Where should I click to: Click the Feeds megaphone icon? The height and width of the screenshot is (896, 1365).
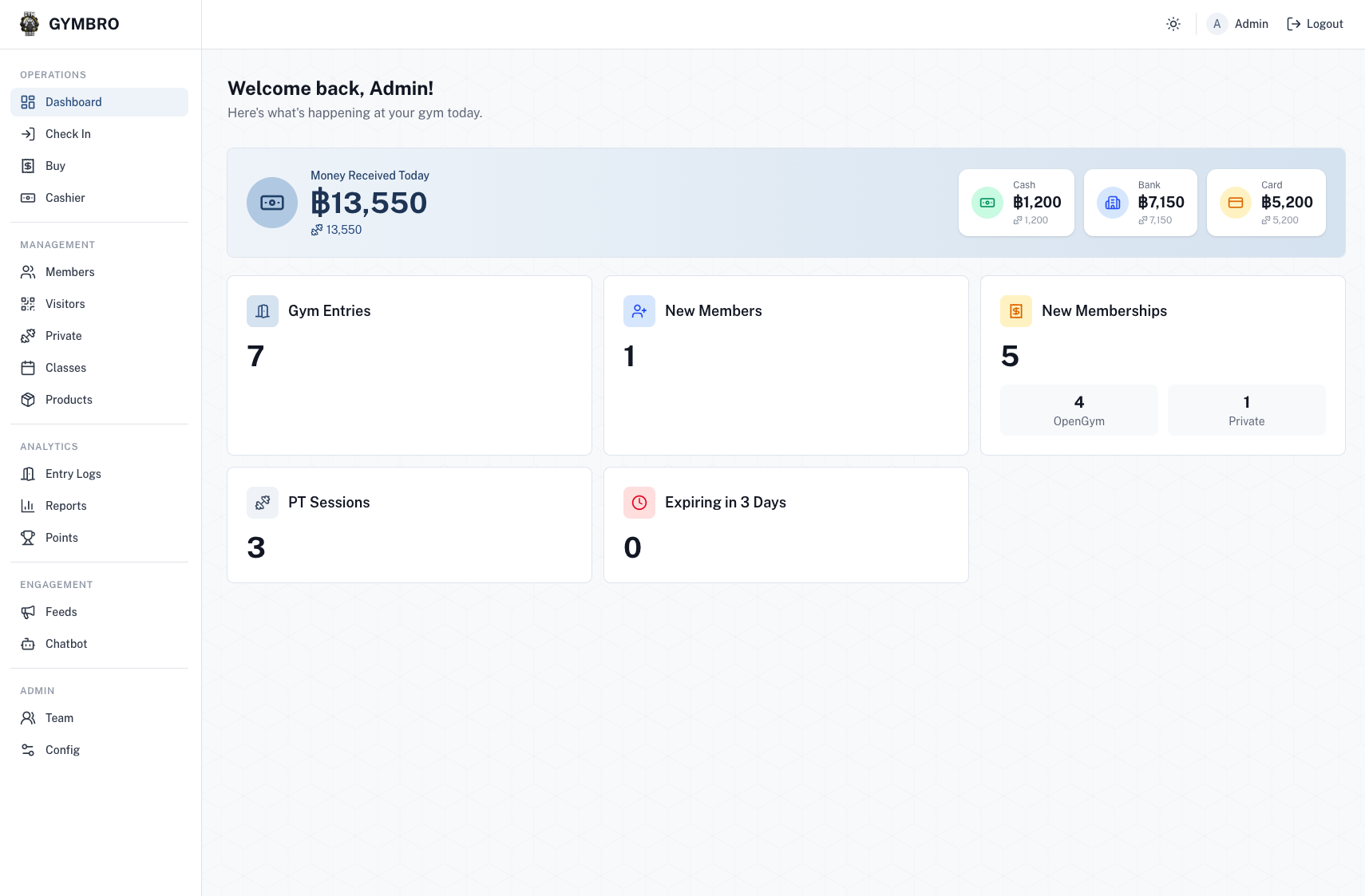click(x=28, y=612)
